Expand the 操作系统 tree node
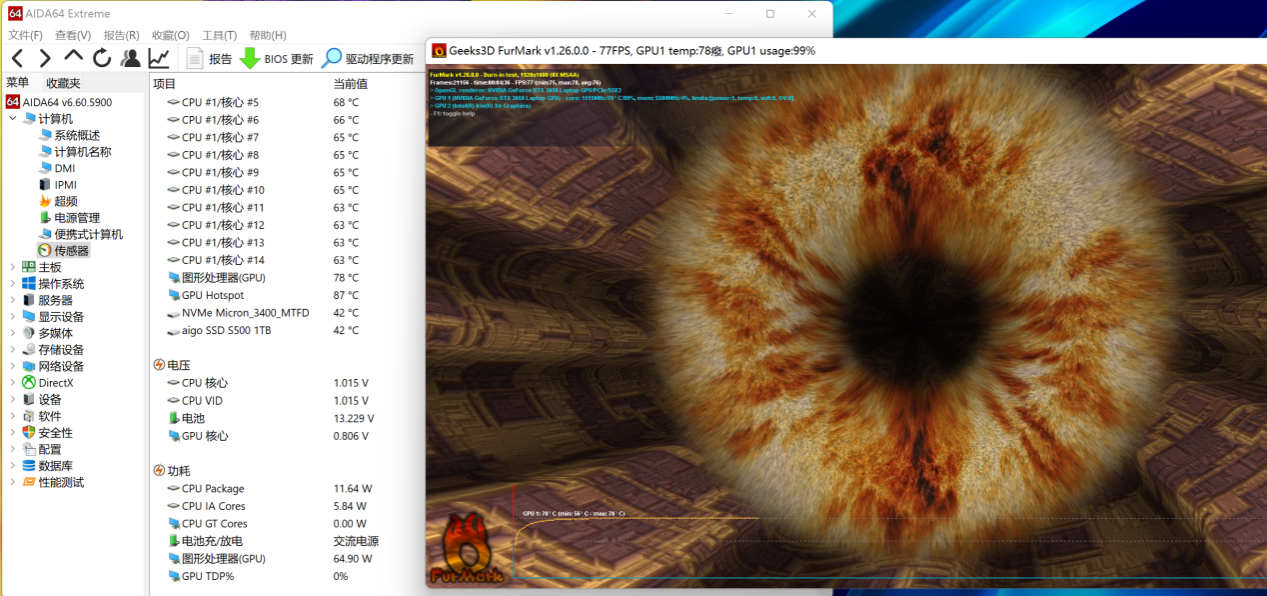This screenshot has height=596, width=1267. (x=13, y=284)
